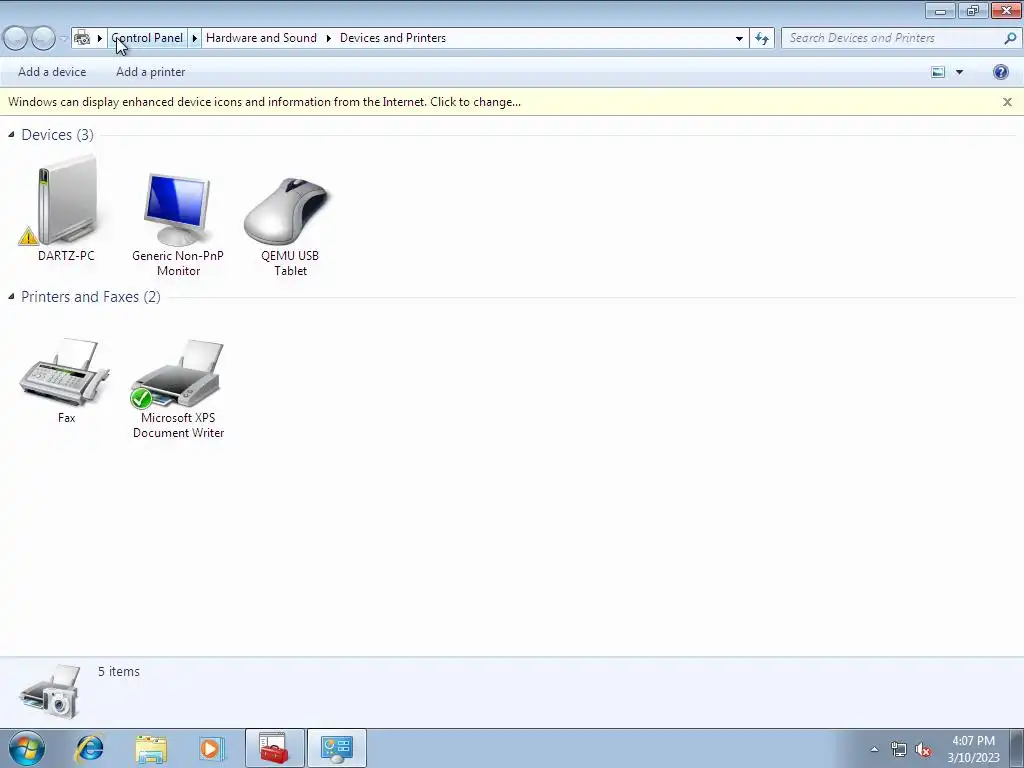Click Add a device command
Viewport: 1024px width, 768px height.
point(52,72)
